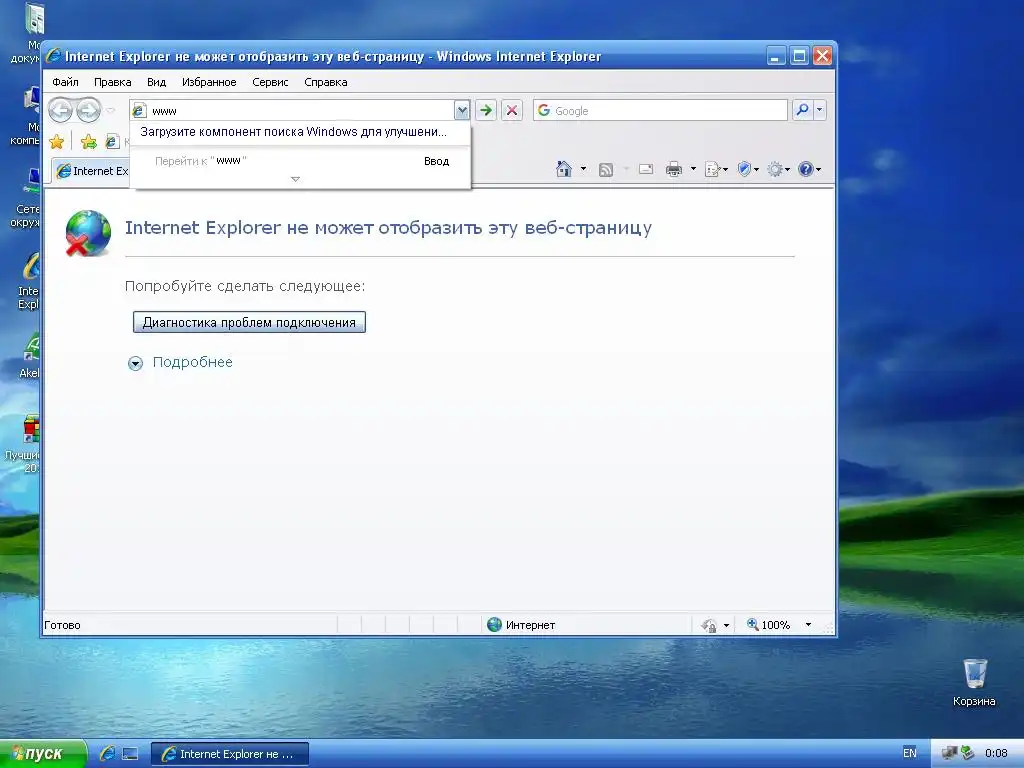Click the page error globe icon
1024x768 pixels.
click(x=88, y=233)
